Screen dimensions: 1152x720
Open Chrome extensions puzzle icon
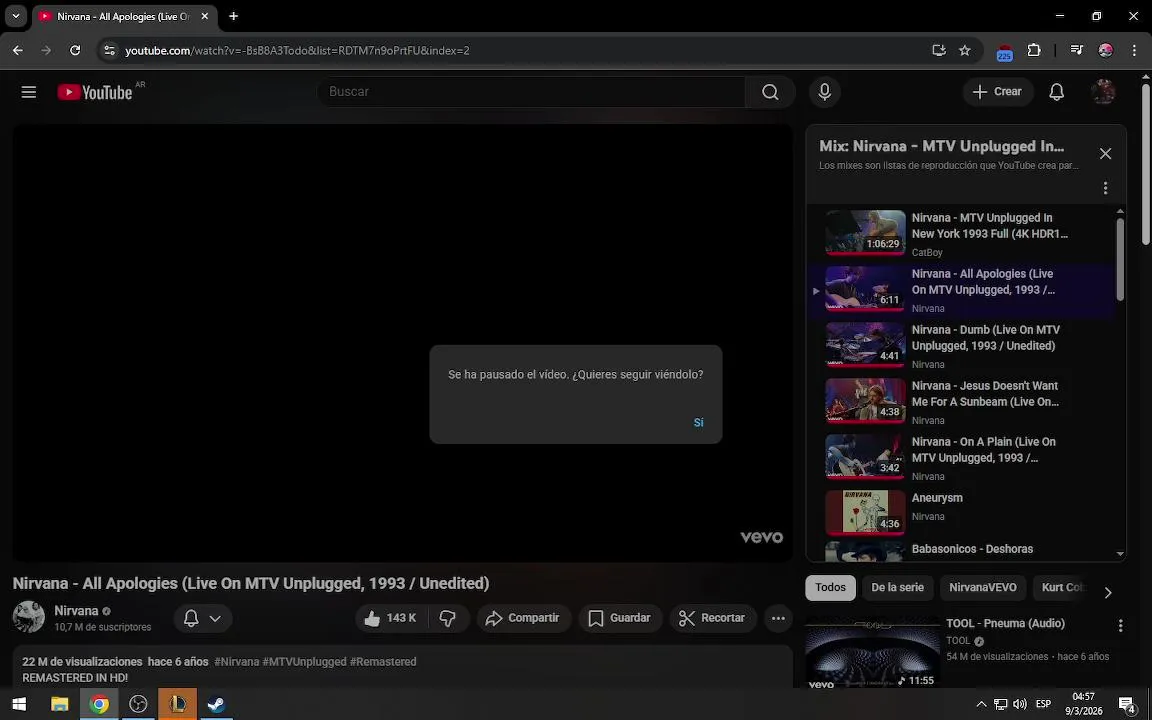click(1034, 50)
